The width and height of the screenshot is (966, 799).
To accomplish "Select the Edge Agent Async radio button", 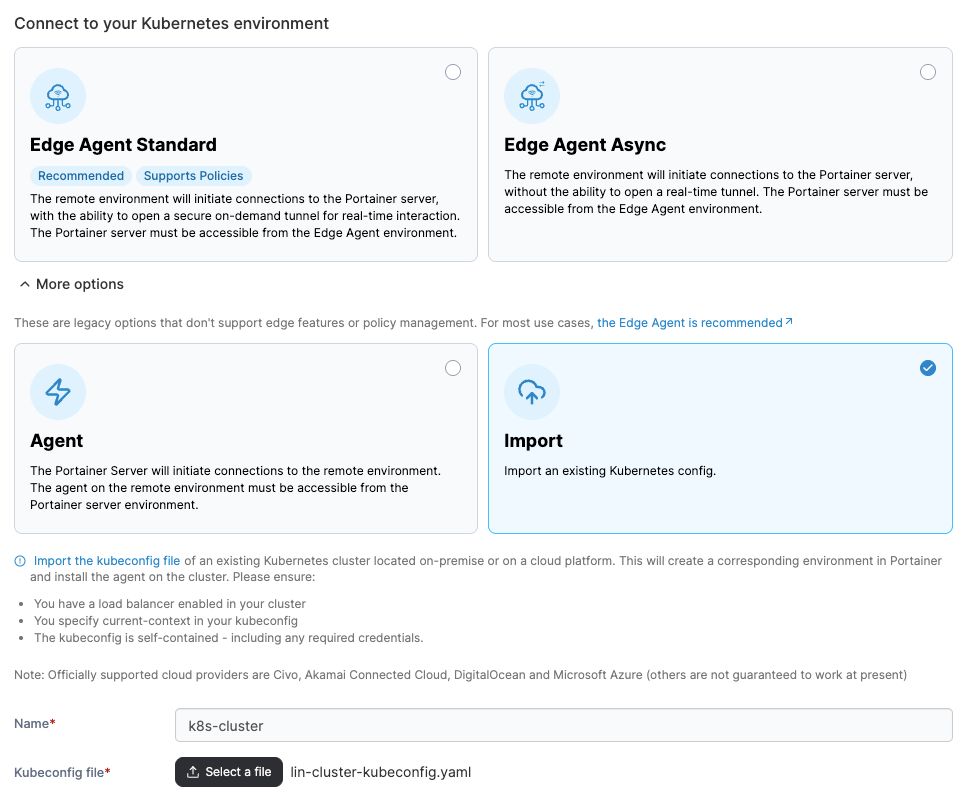I will [928, 72].
